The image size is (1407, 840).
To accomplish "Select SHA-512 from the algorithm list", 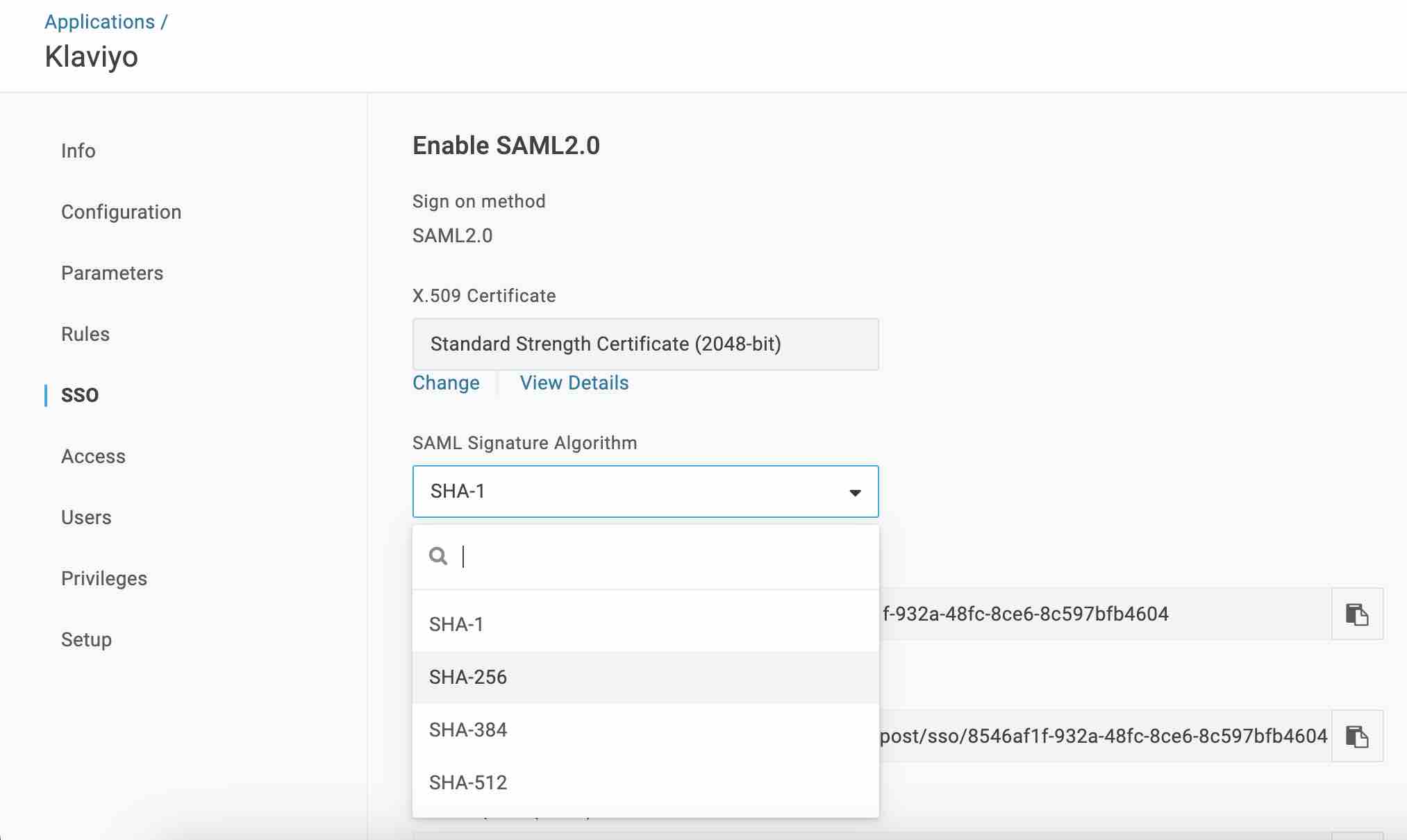I will pyautogui.click(x=467, y=782).
